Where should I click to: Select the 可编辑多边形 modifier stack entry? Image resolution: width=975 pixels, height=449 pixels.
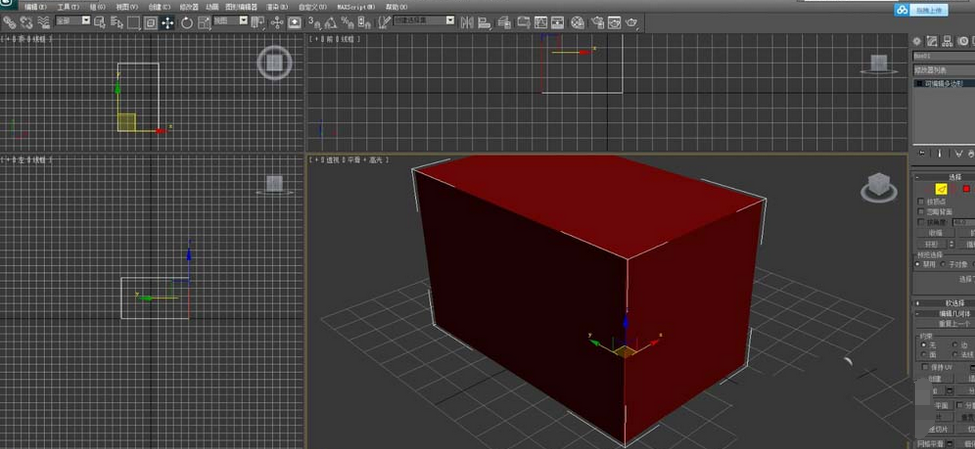(x=945, y=84)
